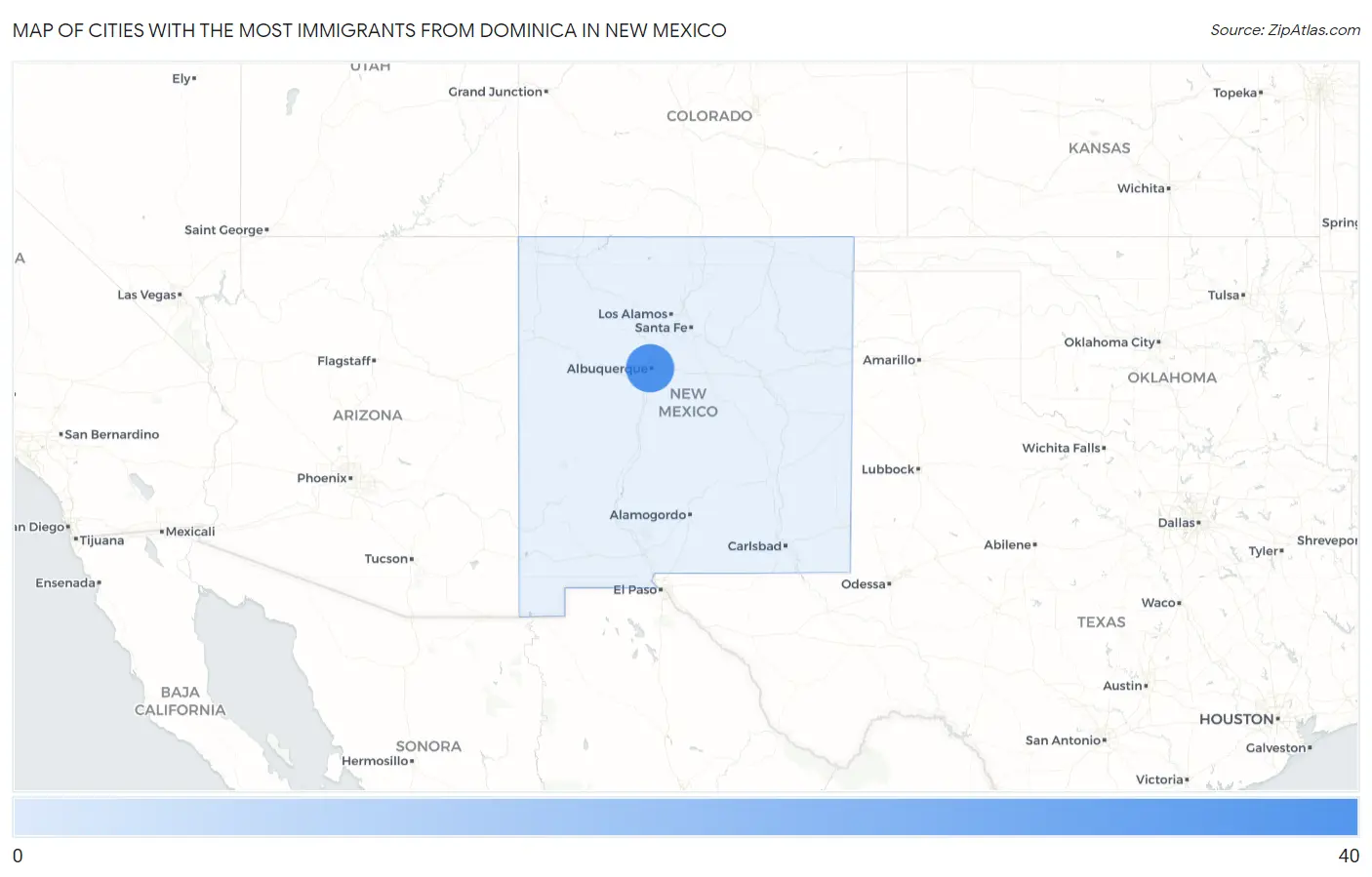Image resolution: width=1372 pixels, height=877 pixels.
Task: Click the BAJA CALIFORNIA label
Action: (181, 701)
